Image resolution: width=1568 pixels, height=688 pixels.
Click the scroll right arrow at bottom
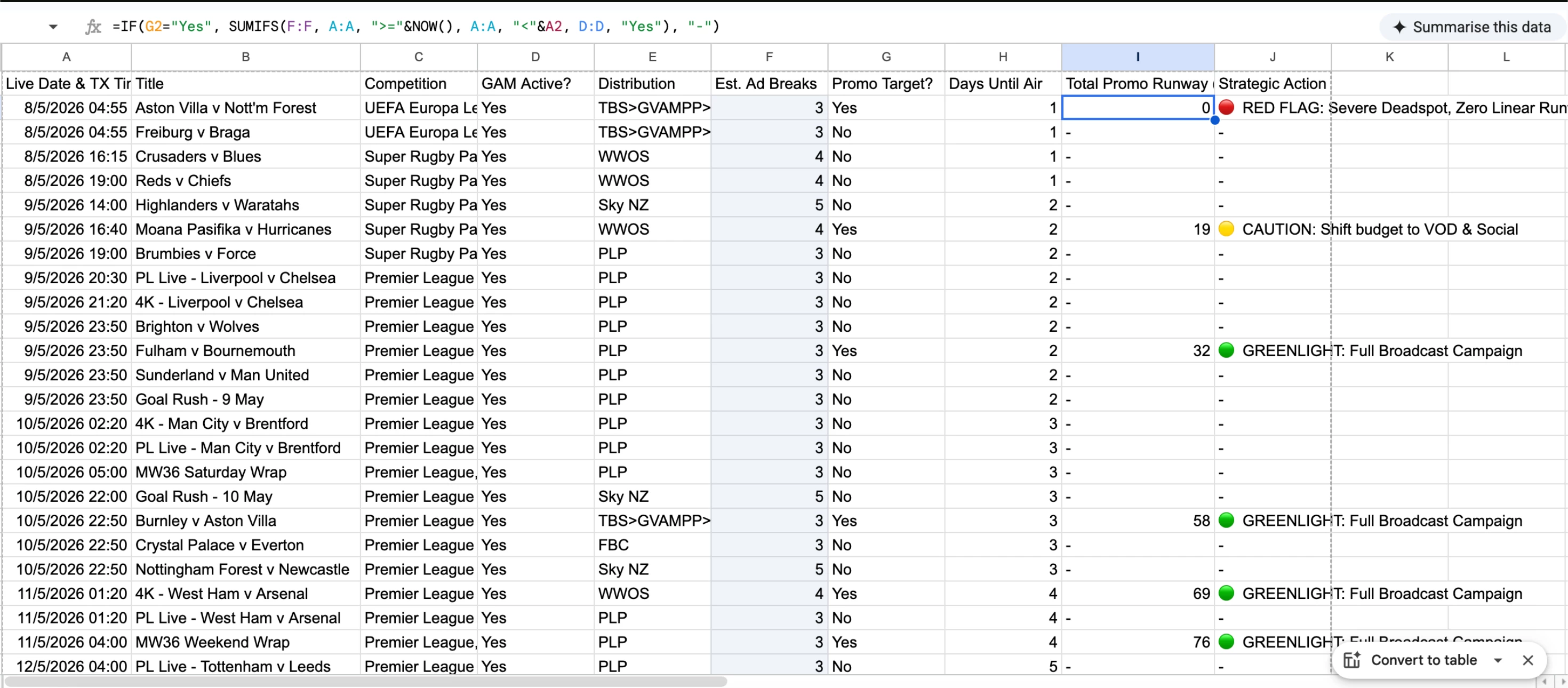click(1562, 682)
